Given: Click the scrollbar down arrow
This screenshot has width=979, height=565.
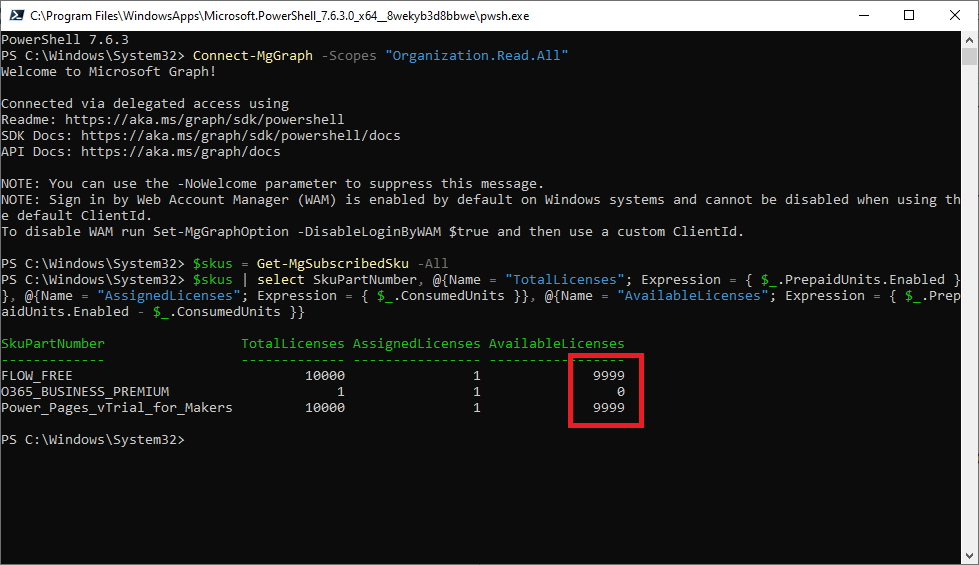Looking at the screenshot, I should [x=969, y=556].
